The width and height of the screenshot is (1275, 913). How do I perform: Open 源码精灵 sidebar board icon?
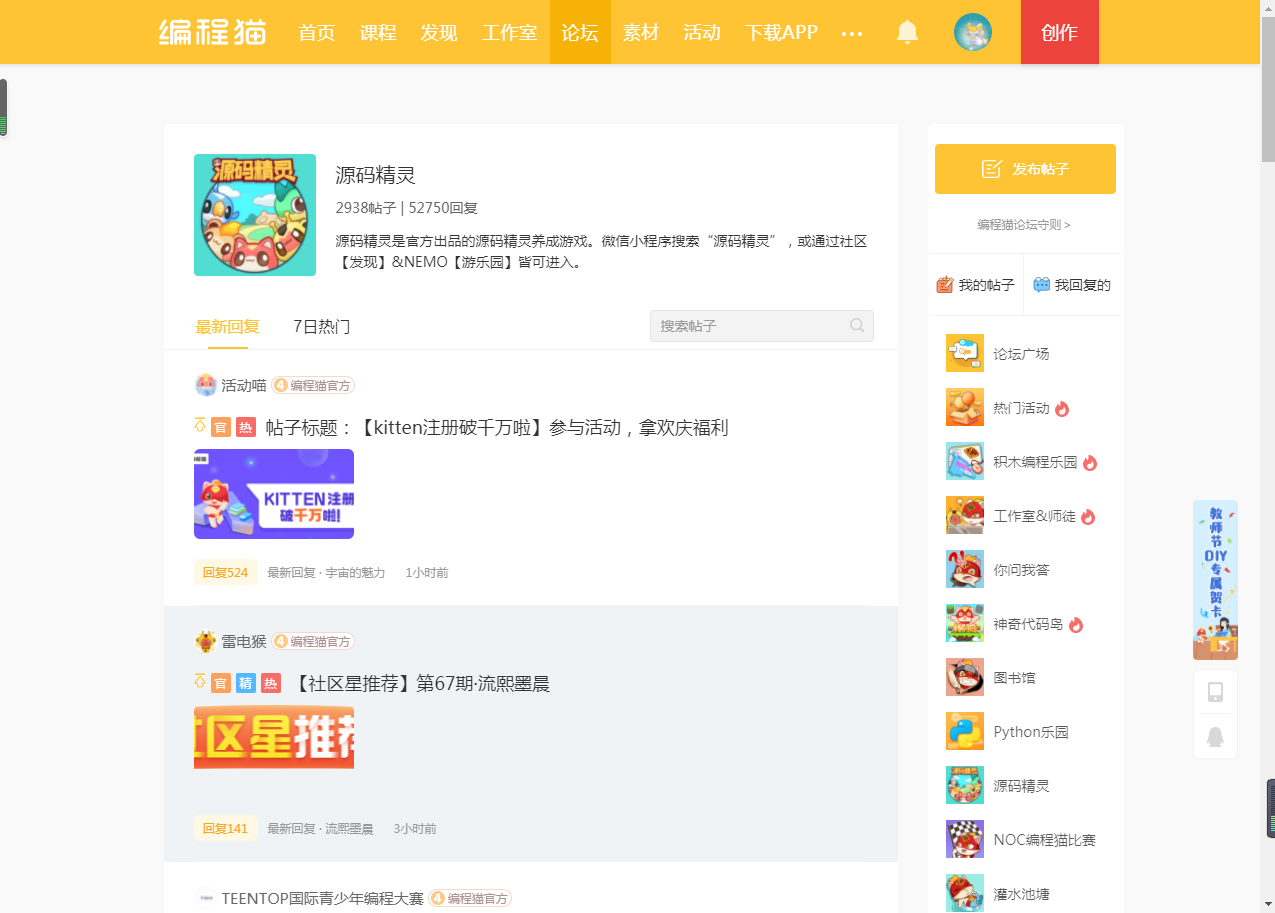965,785
